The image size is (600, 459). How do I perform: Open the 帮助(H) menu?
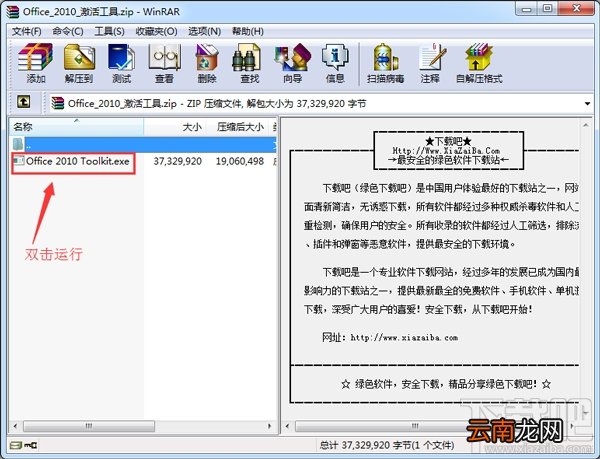click(248, 31)
